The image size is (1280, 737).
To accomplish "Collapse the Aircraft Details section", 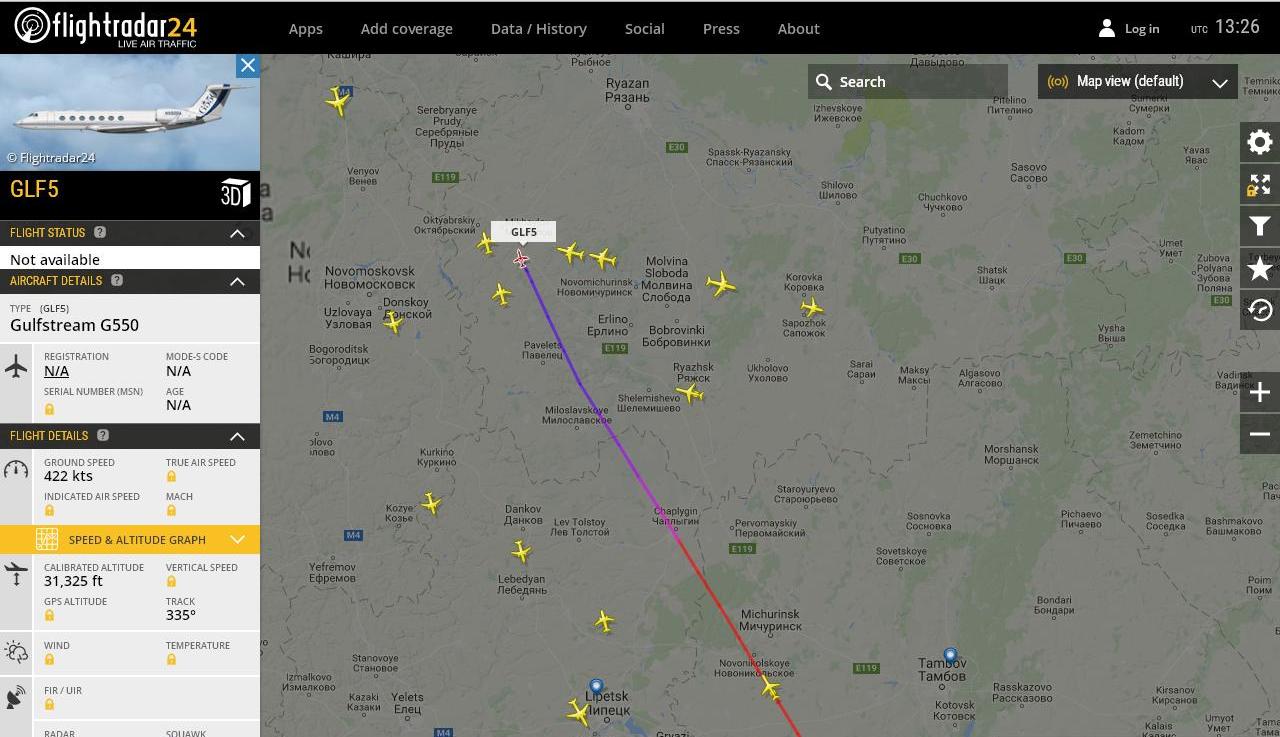I will (x=237, y=281).
